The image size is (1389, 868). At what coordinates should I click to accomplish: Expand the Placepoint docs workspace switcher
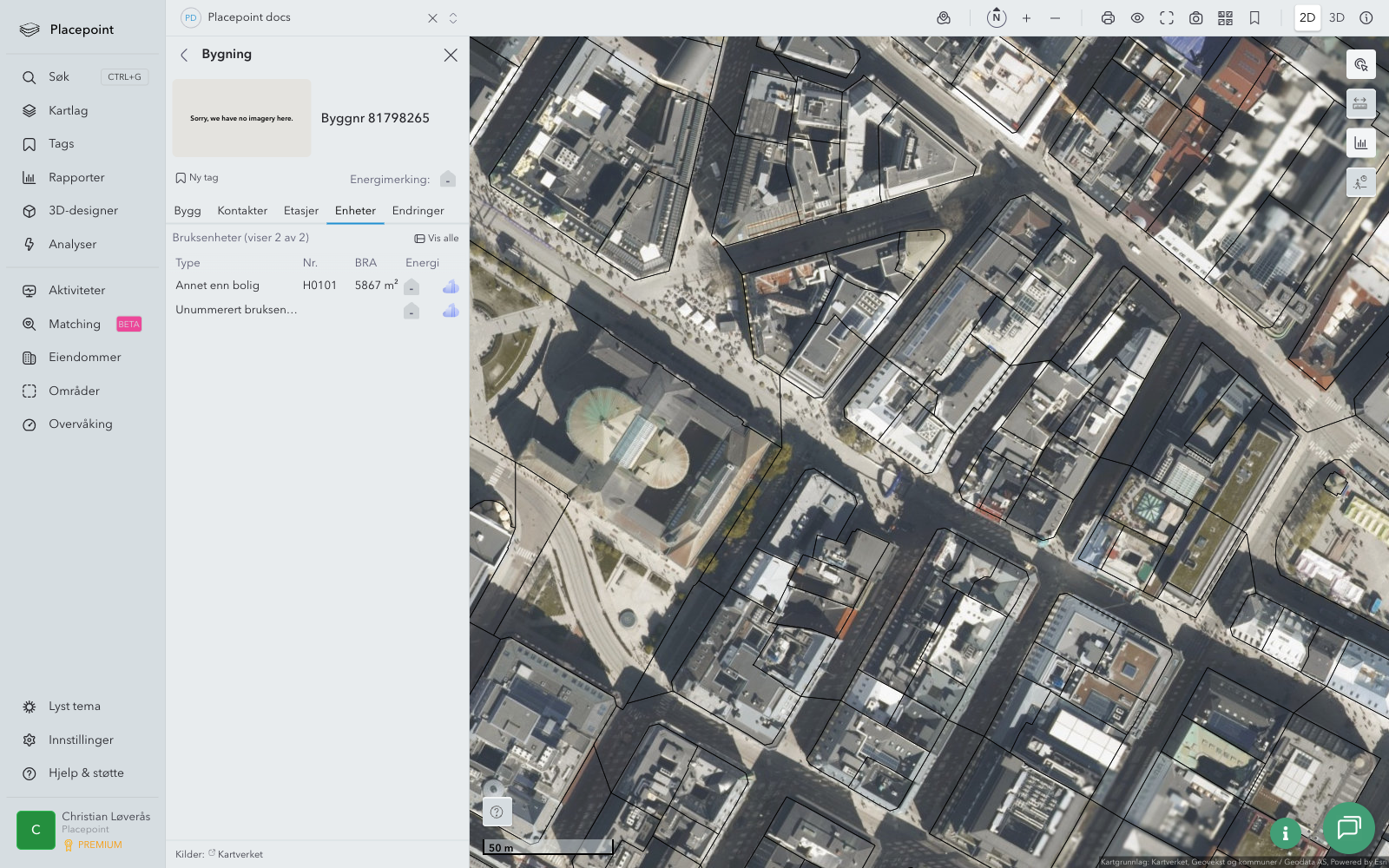[453, 18]
